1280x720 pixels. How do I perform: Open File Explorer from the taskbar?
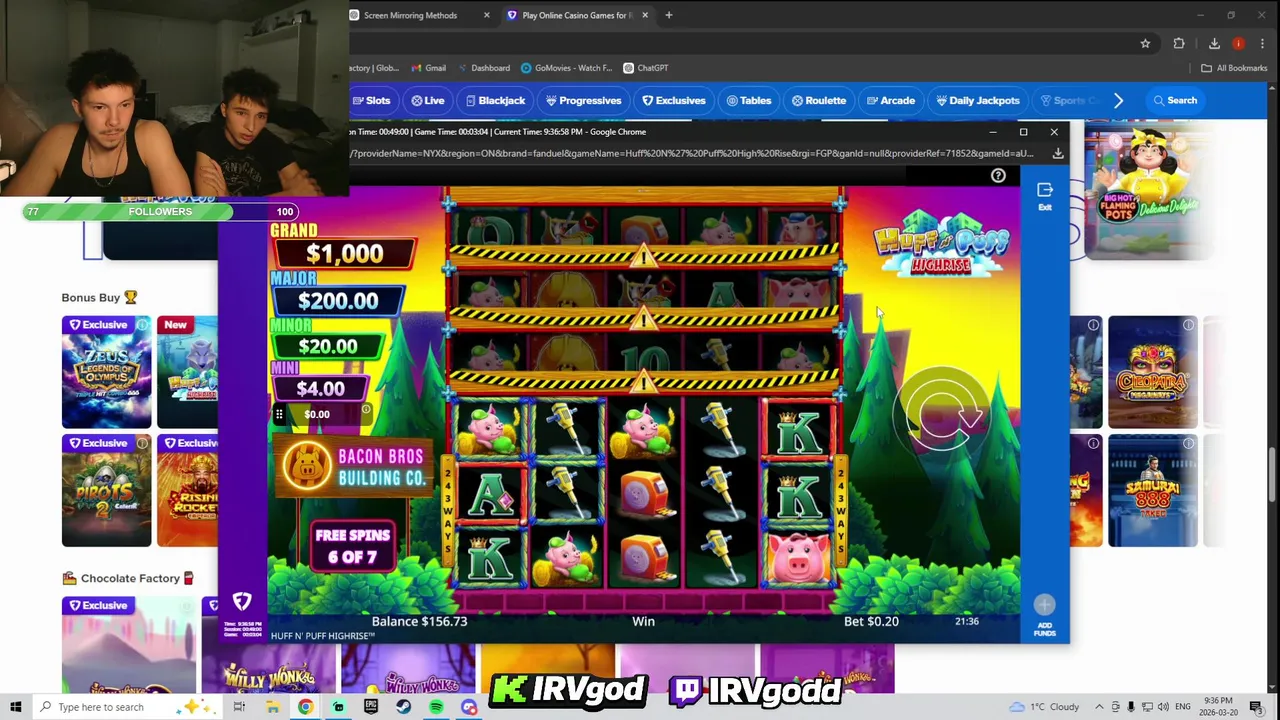pos(272,707)
